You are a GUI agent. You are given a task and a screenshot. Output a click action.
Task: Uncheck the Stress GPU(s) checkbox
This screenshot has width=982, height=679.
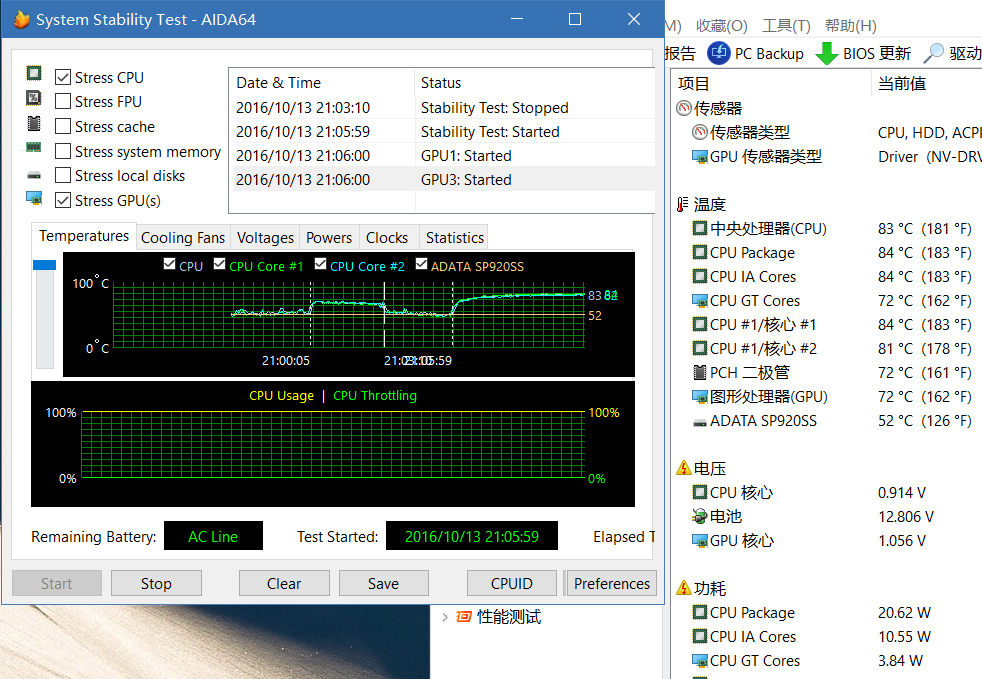pyautogui.click(x=63, y=200)
